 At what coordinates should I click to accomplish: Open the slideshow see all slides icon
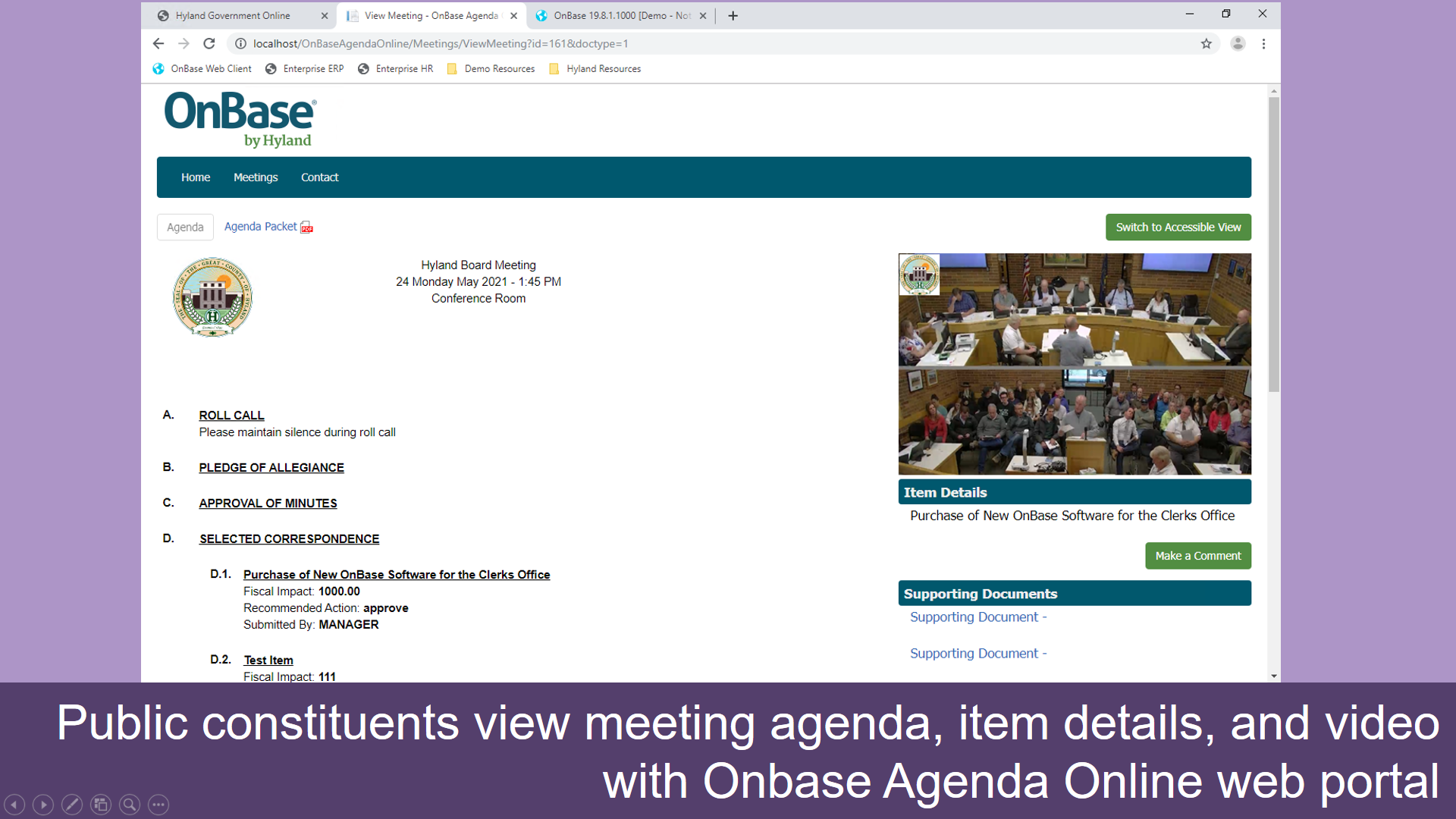coord(101,805)
